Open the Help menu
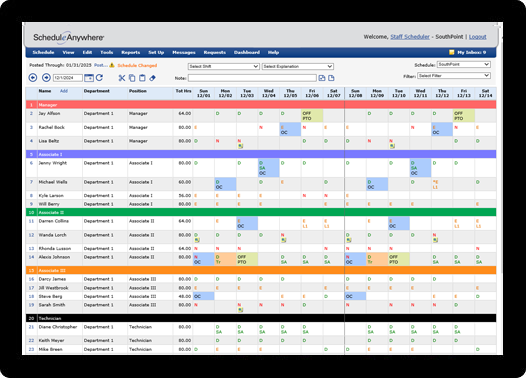Viewport: 526px width, 378px height. [273, 52]
